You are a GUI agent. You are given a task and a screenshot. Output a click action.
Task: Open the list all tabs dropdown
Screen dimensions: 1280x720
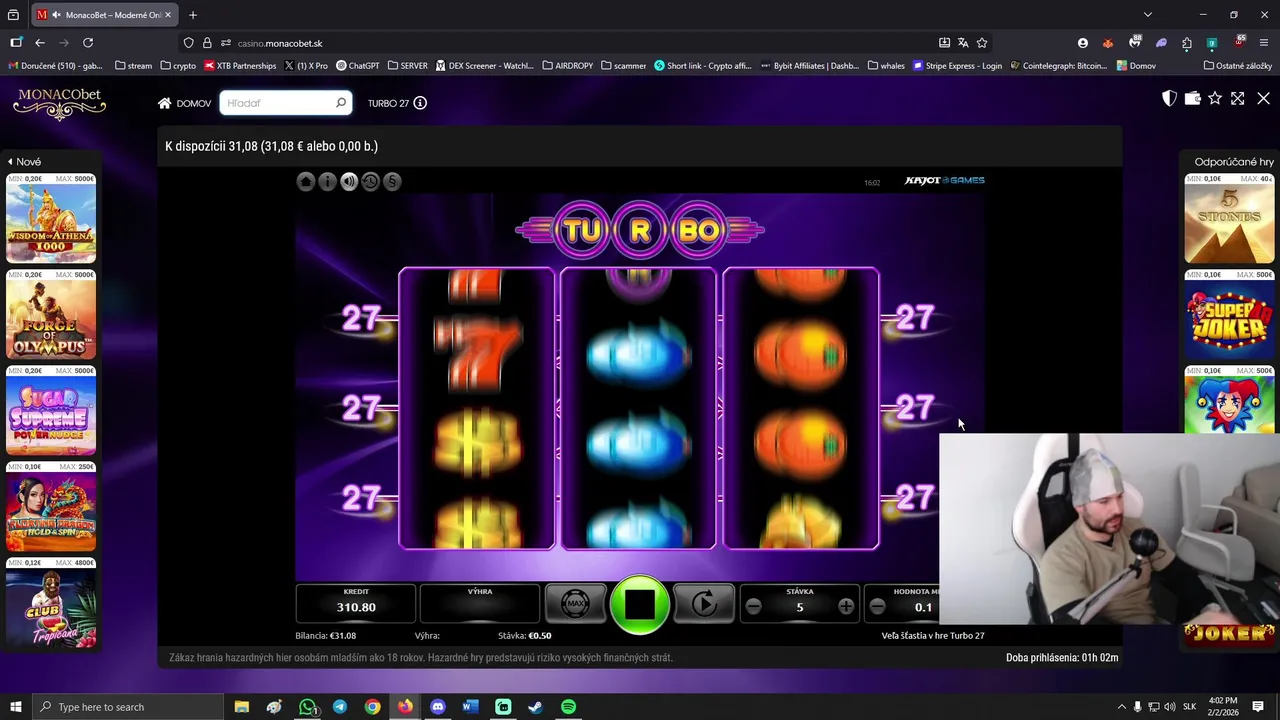pyautogui.click(x=1148, y=15)
